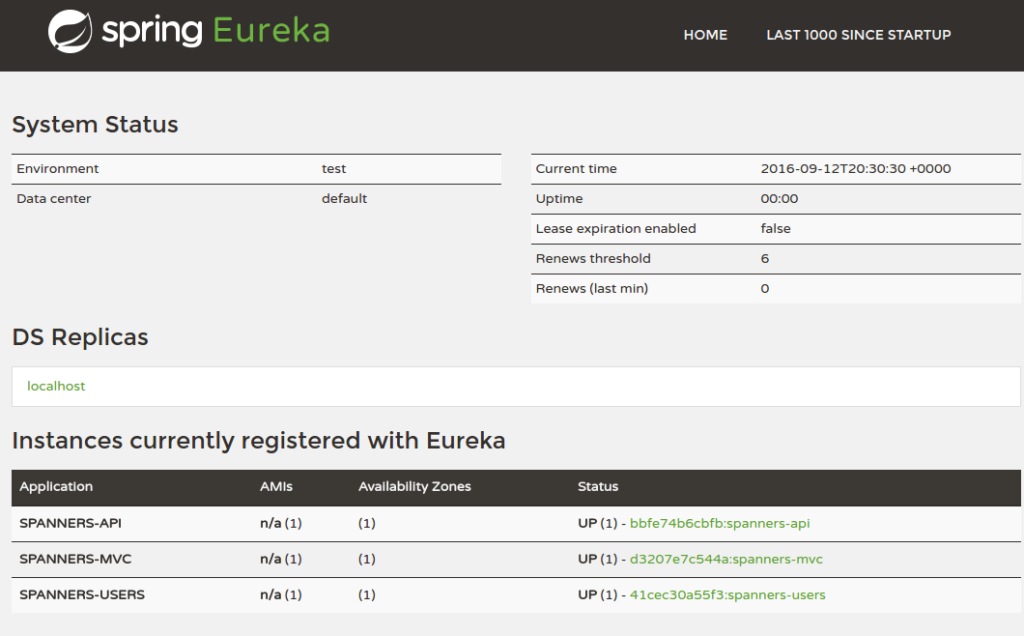Click the AMIs column header

(276, 487)
